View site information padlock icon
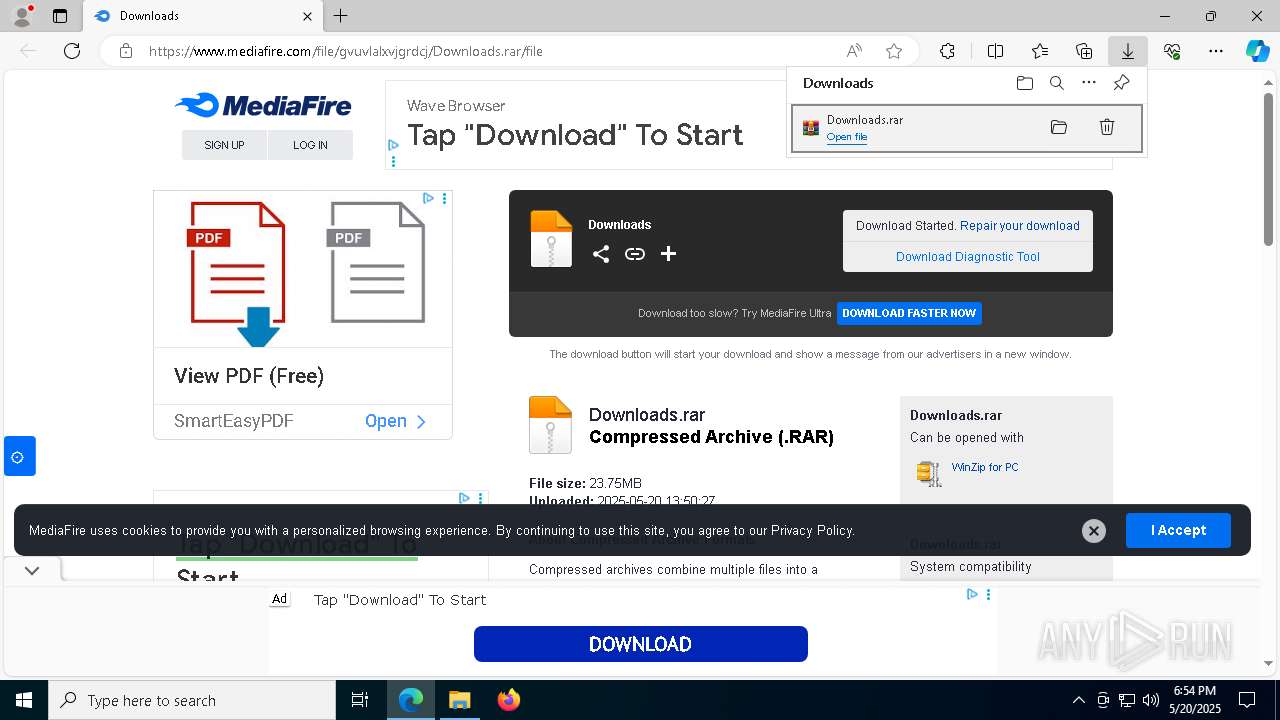Viewport: 1280px width, 720px height. click(x=126, y=51)
